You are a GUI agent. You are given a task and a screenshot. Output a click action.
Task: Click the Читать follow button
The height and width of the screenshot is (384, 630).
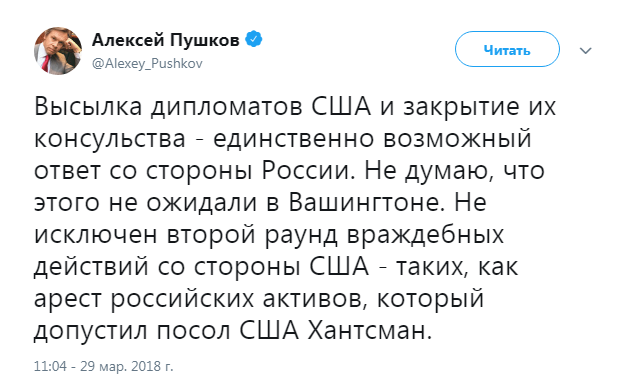(x=507, y=49)
